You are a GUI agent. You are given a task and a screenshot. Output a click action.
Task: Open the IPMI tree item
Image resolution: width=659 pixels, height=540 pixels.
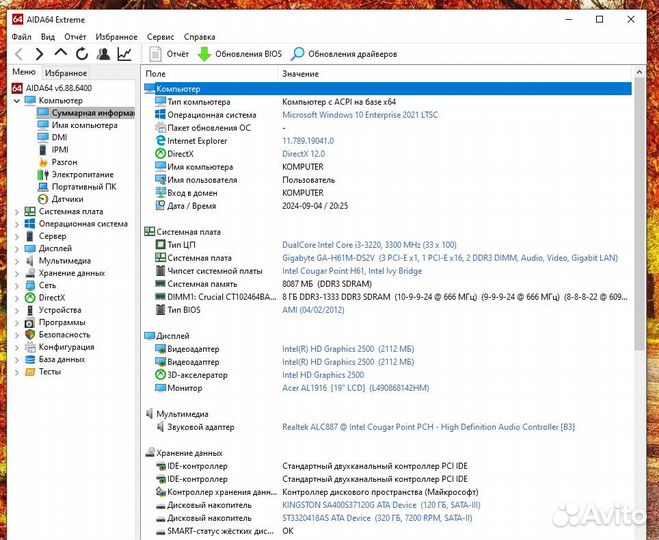(53, 150)
